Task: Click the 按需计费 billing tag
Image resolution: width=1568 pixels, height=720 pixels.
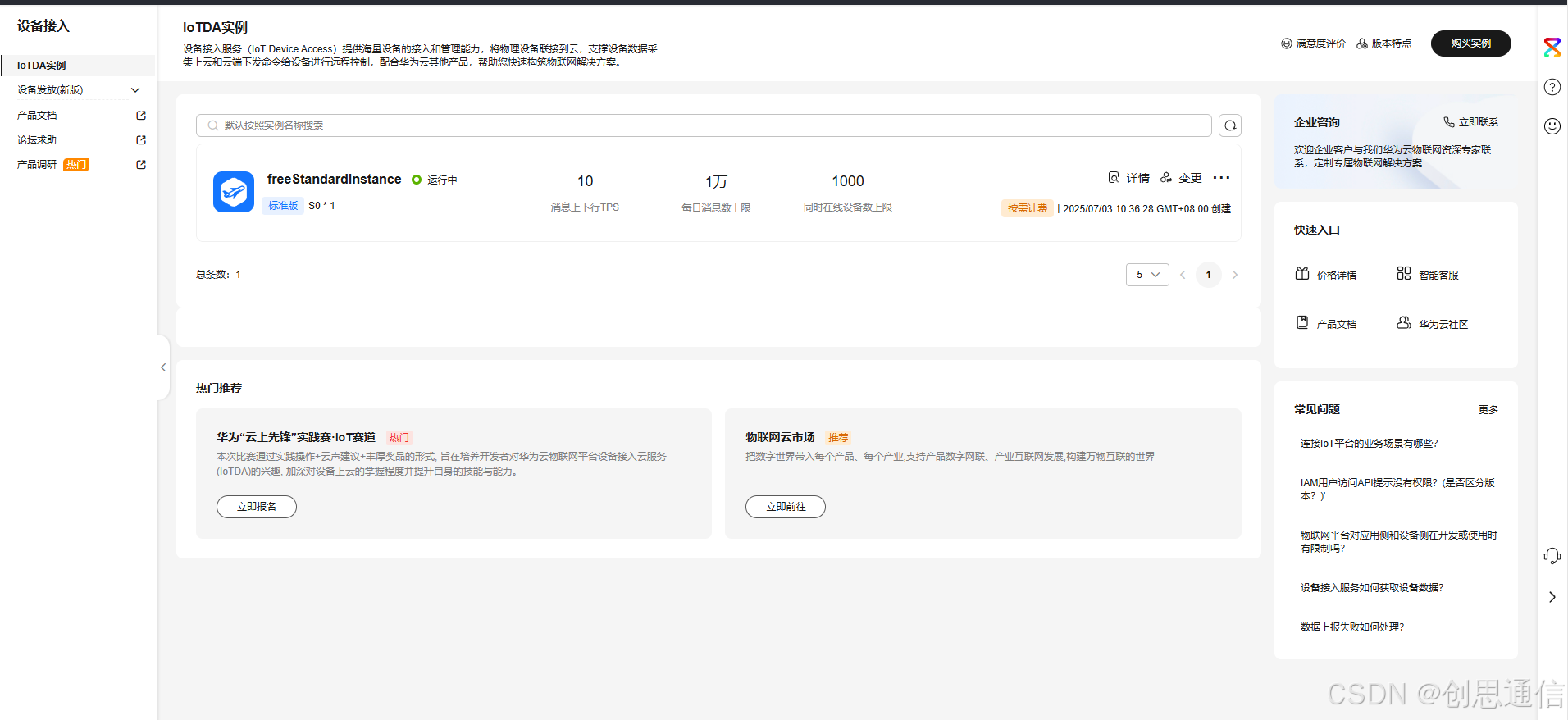Action: pos(1028,208)
